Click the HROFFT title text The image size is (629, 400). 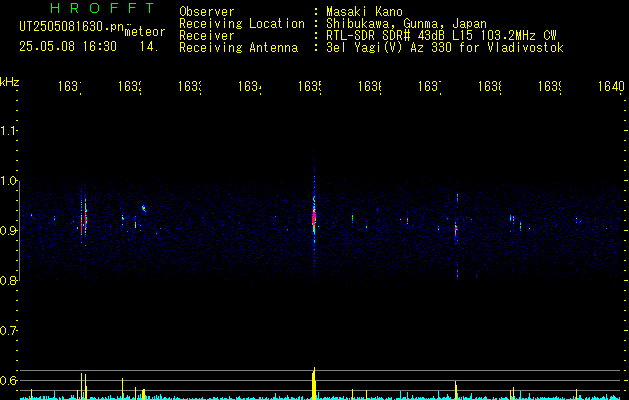103,8
